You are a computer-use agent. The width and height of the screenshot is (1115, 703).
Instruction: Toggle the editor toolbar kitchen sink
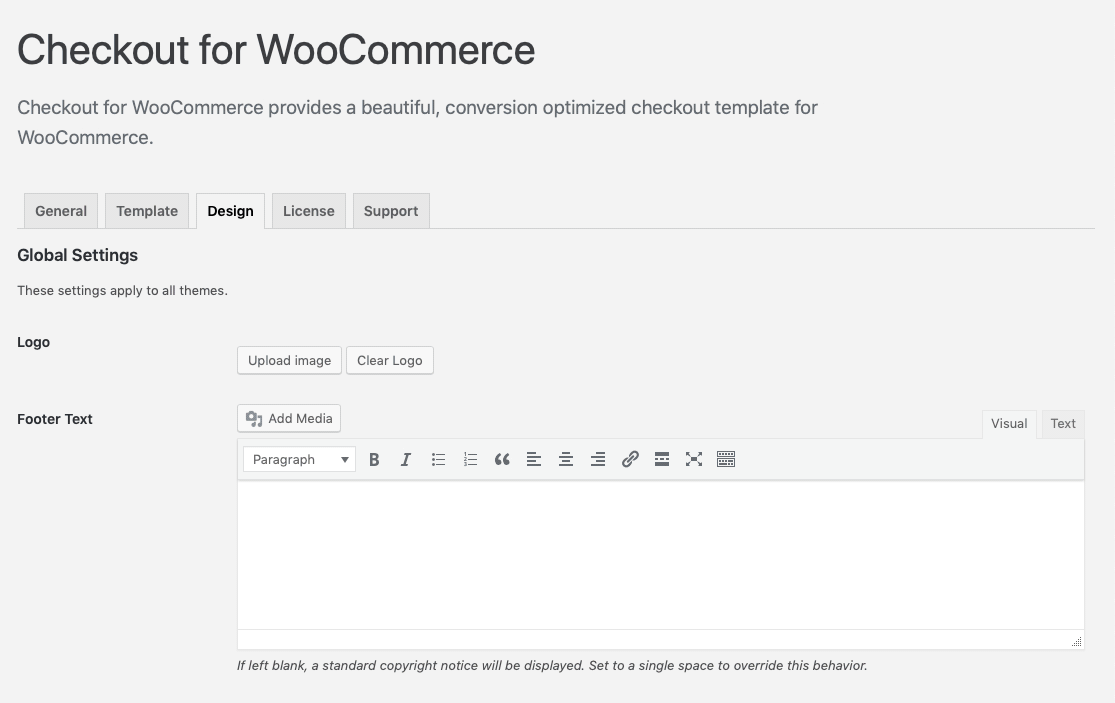[x=726, y=460]
